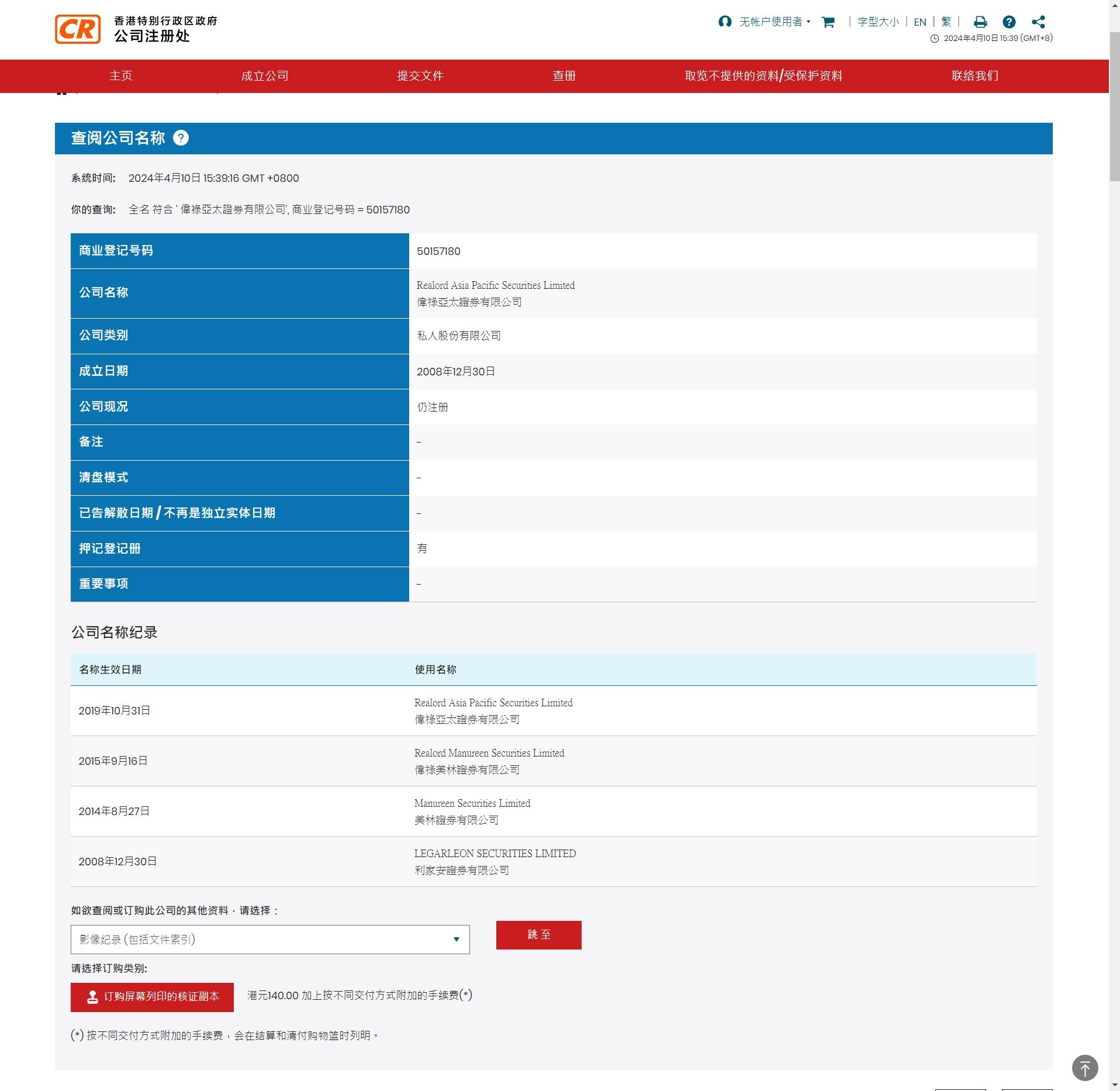Open the help question mark icon in header
Viewport: 1120px width, 1091px height.
[x=1009, y=22]
